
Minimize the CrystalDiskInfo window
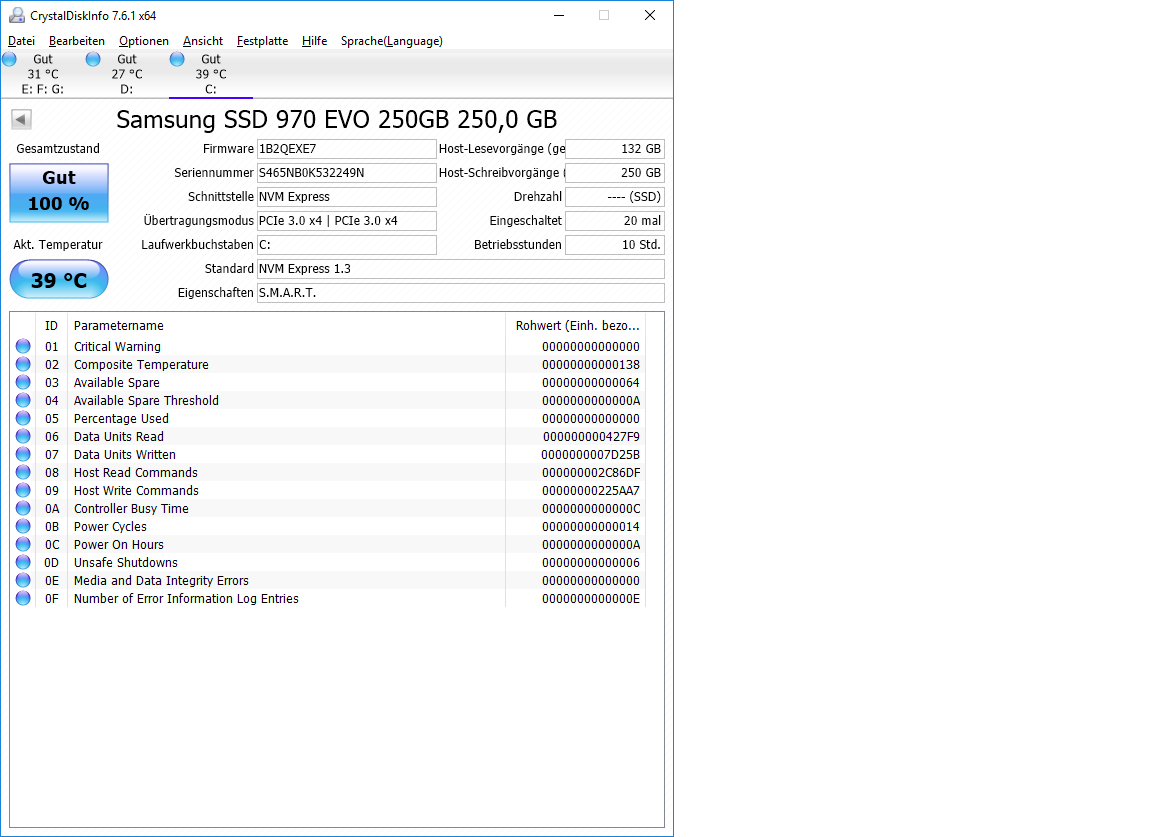(x=559, y=15)
